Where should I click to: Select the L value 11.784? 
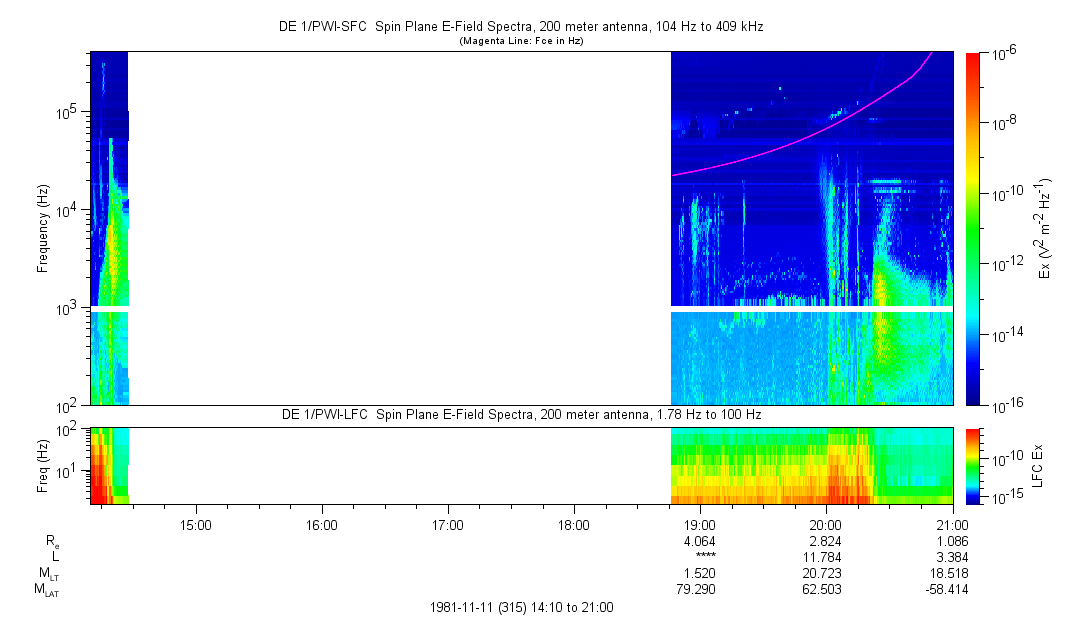[x=825, y=557]
